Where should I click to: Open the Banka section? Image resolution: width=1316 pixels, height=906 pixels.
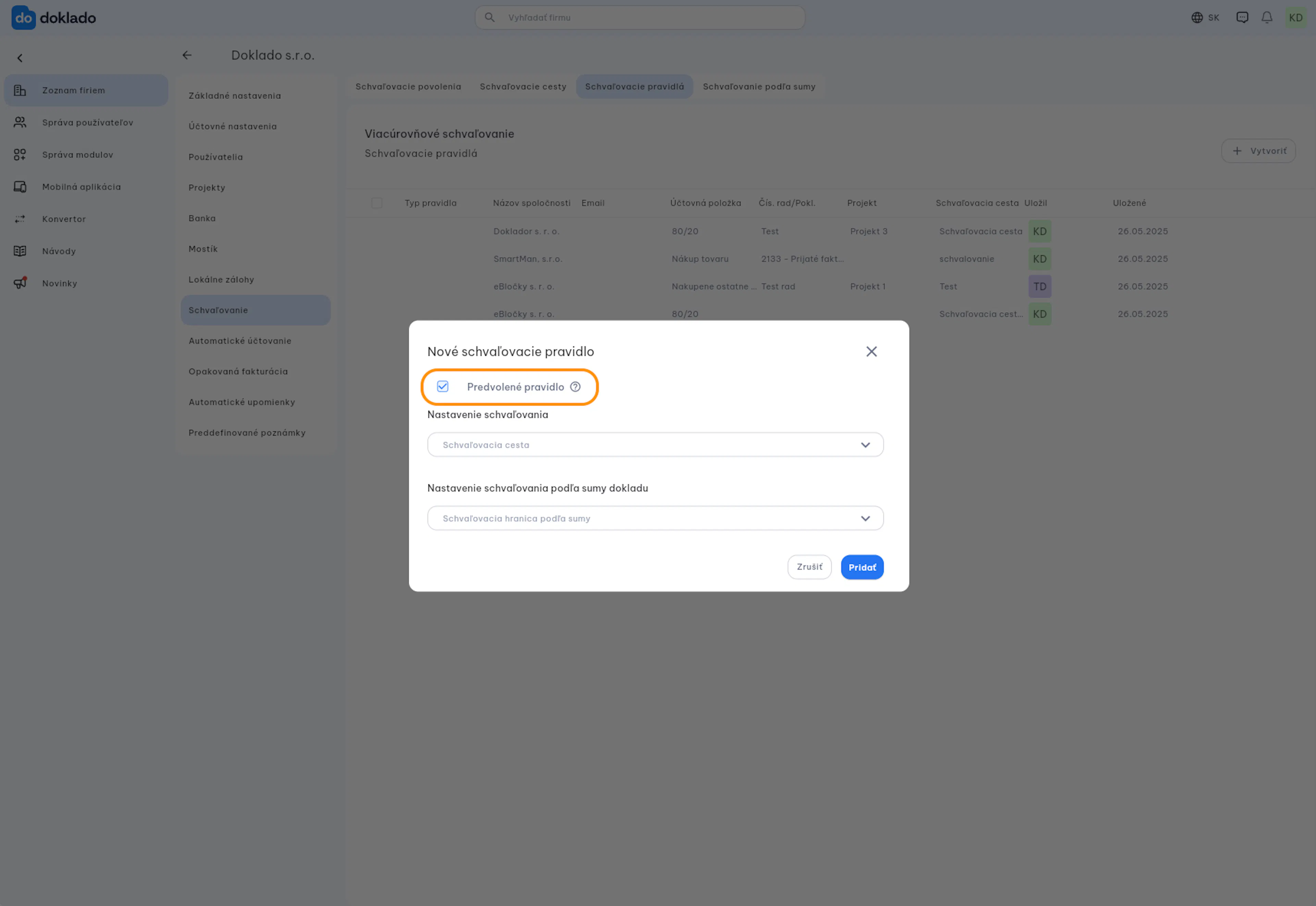pyautogui.click(x=255, y=219)
